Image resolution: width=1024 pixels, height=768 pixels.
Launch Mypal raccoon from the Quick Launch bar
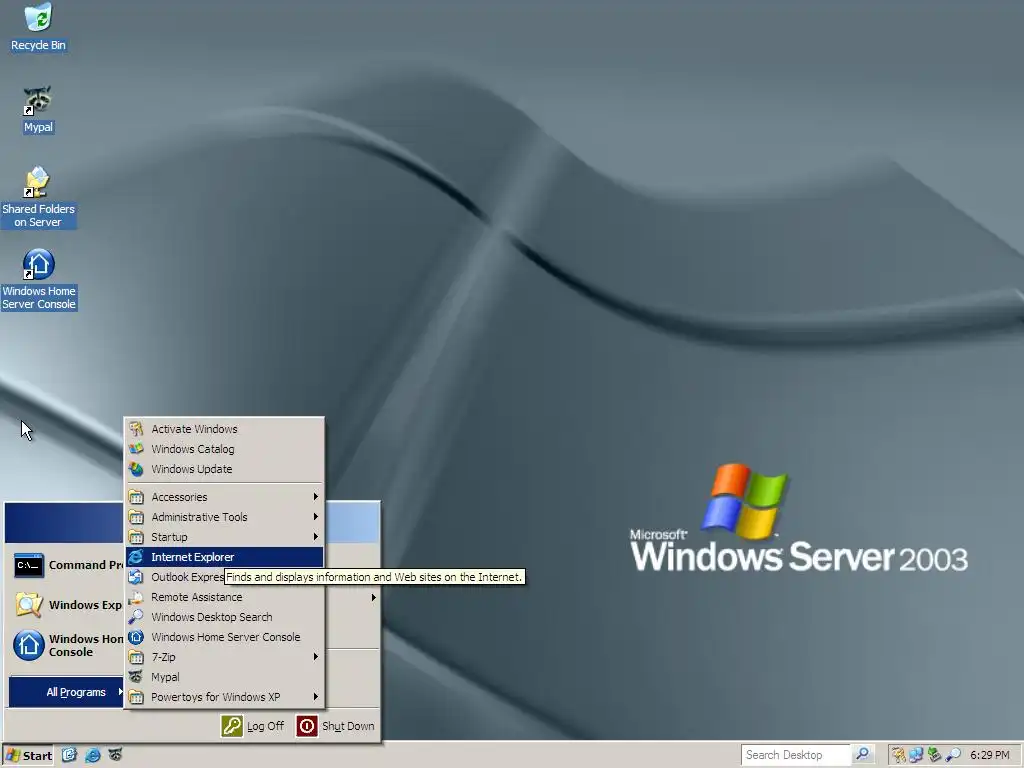pyautogui.click(x=115, y=755)
